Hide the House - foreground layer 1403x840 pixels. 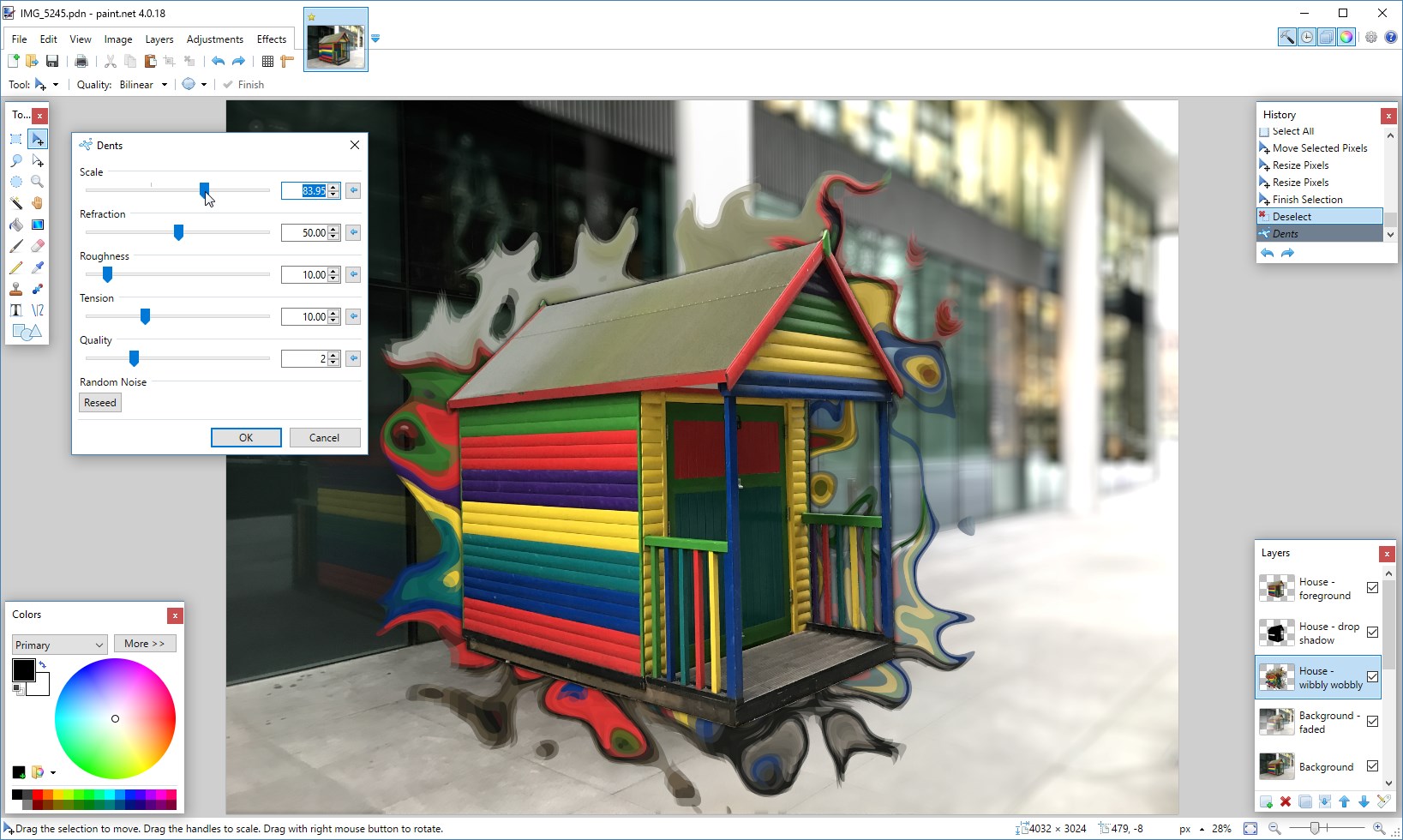click(1372, 588)
